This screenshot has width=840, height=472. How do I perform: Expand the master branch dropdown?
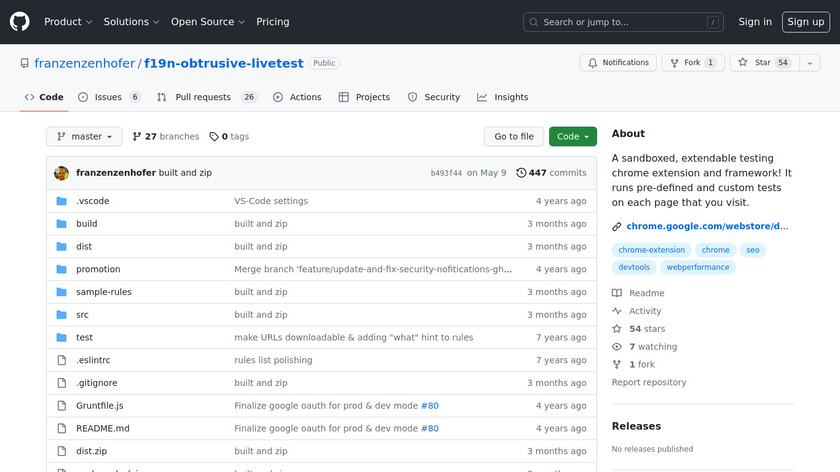click(x=85, y=137)
